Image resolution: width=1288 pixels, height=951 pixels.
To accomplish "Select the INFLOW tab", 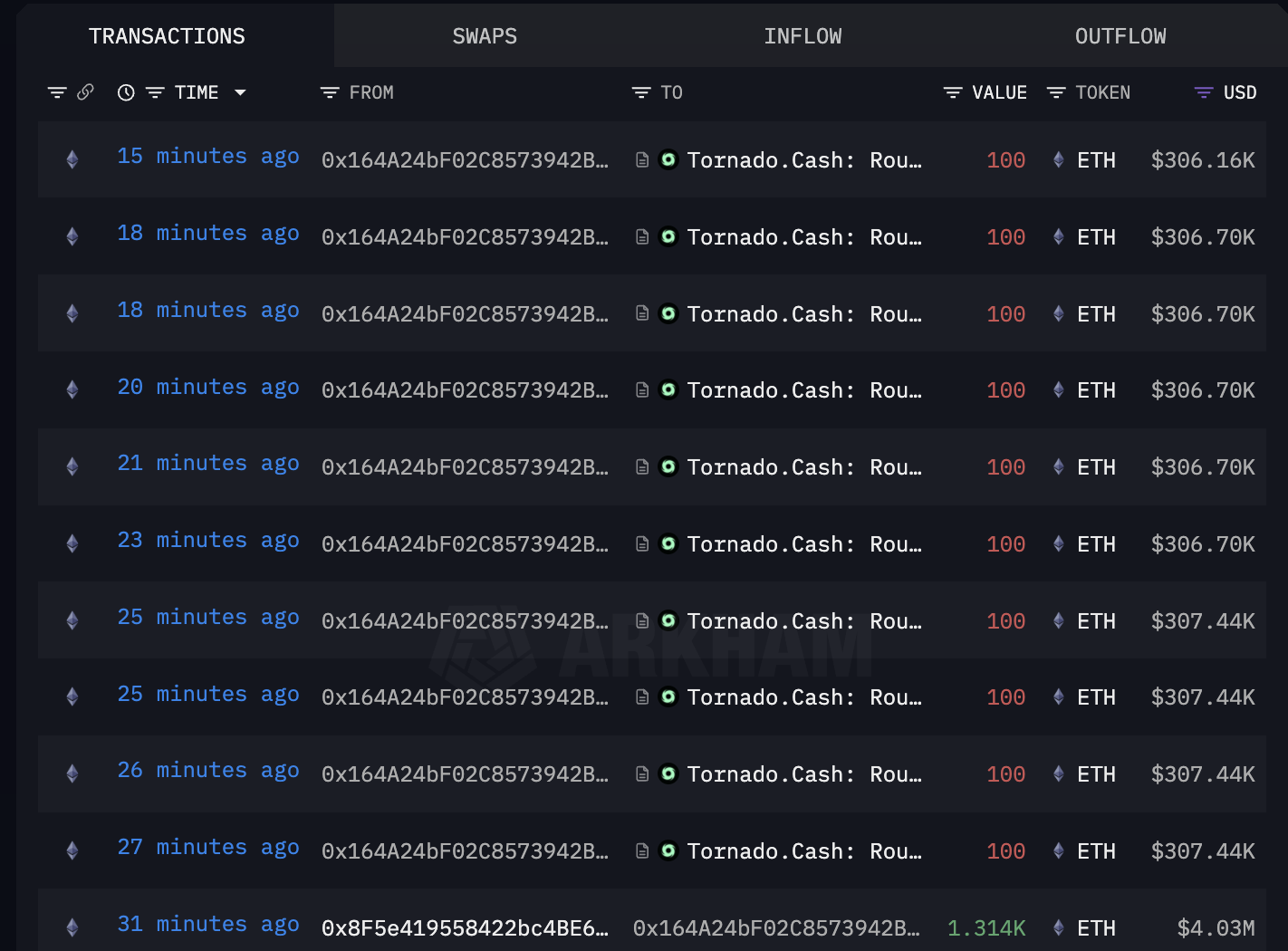I will (803, 36).
